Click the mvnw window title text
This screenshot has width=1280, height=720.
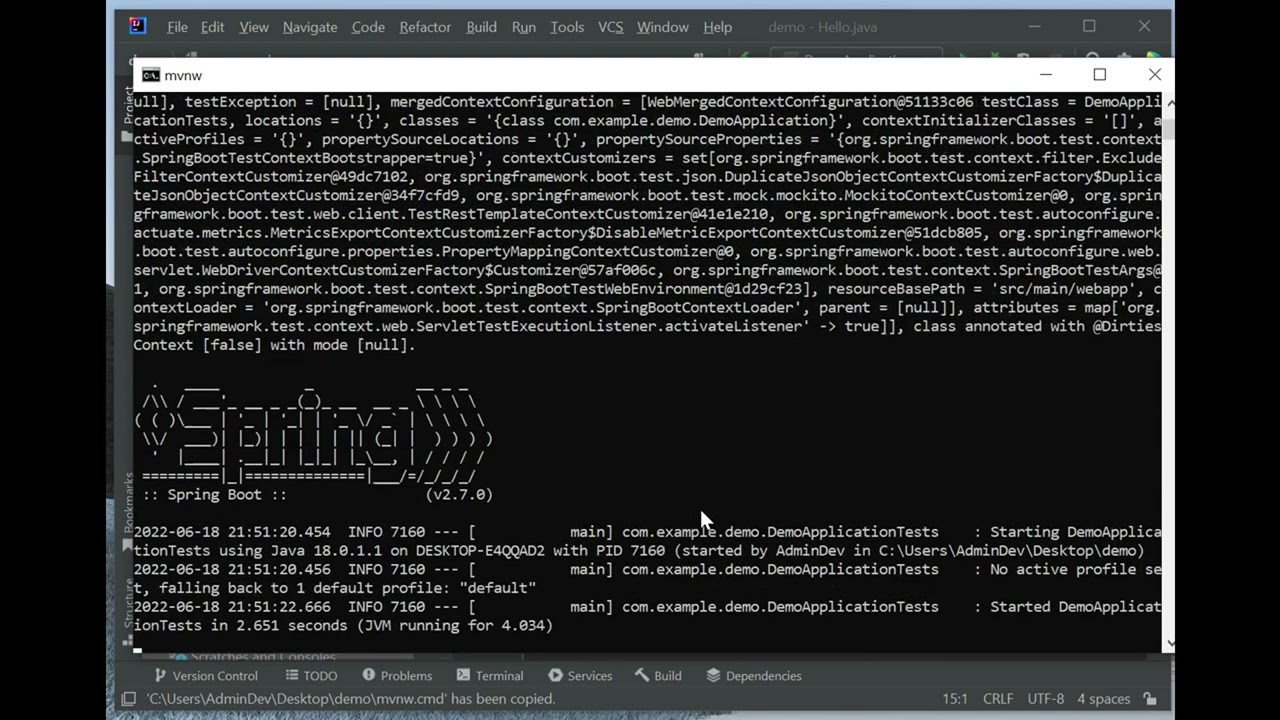pos(183,75)
